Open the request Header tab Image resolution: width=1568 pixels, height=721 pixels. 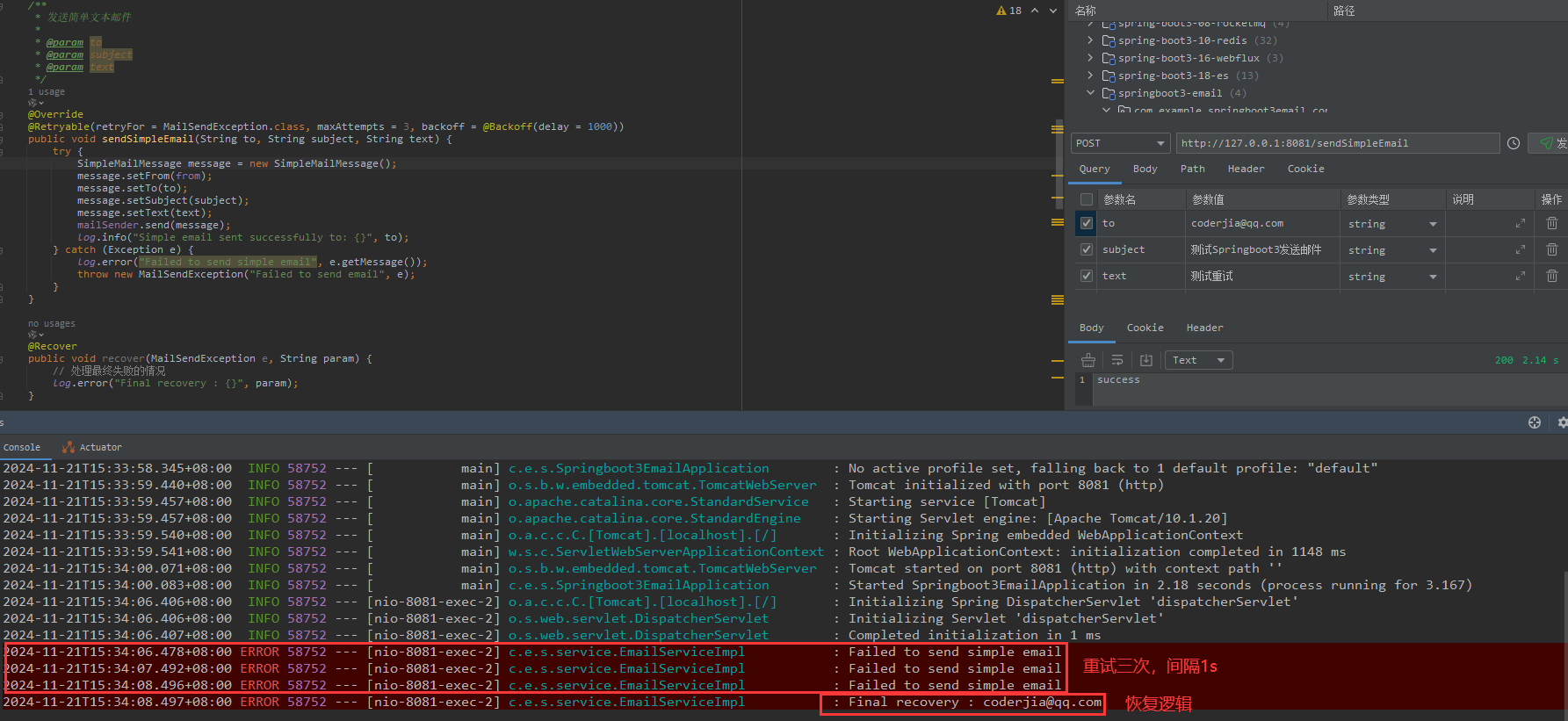click(x=1246, y=169)
